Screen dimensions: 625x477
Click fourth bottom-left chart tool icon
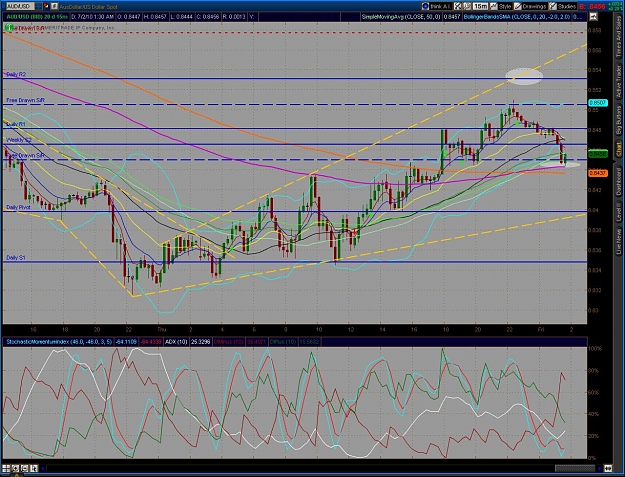(x=33, y=468)
